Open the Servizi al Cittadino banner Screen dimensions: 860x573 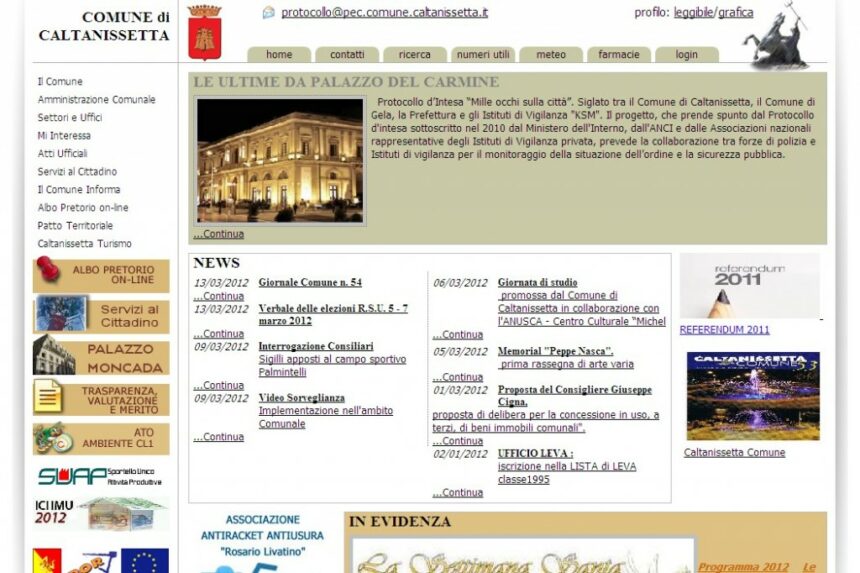pyautogui.click(x=101, y=315)
